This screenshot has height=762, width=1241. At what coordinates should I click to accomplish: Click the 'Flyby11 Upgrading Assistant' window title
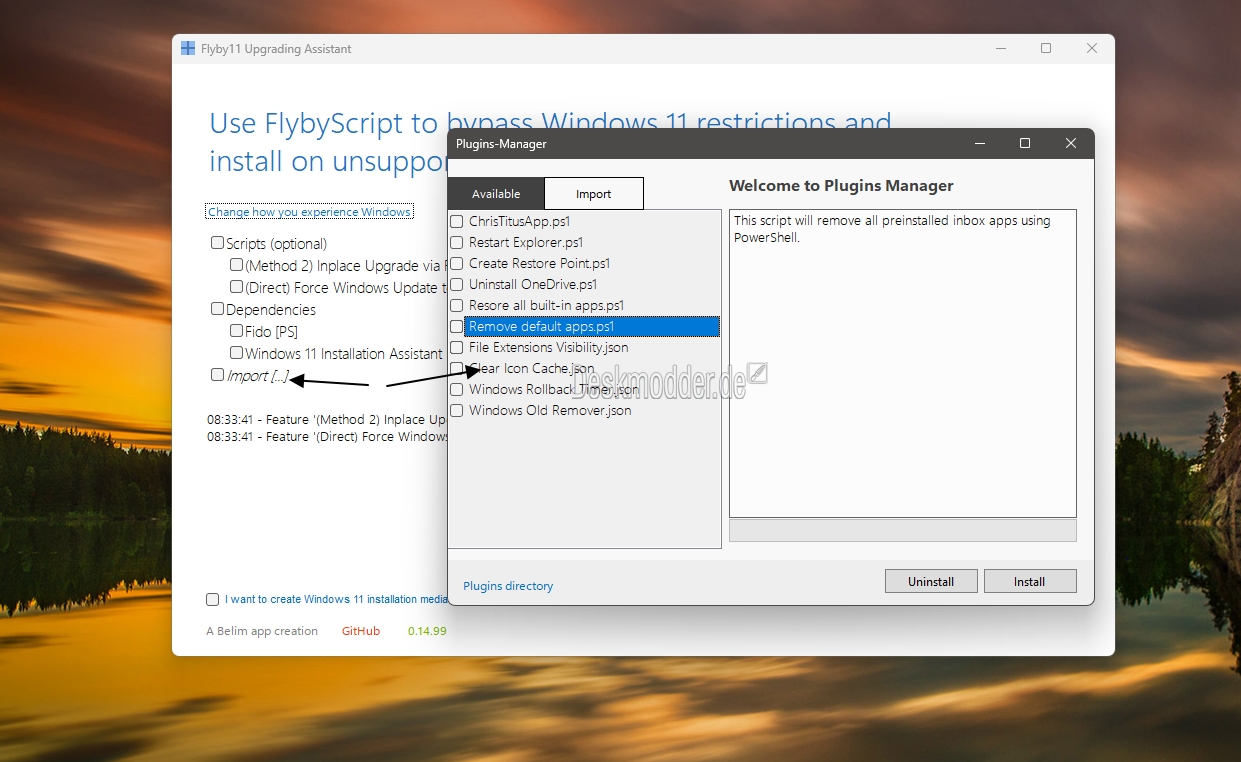pos(276,49)
